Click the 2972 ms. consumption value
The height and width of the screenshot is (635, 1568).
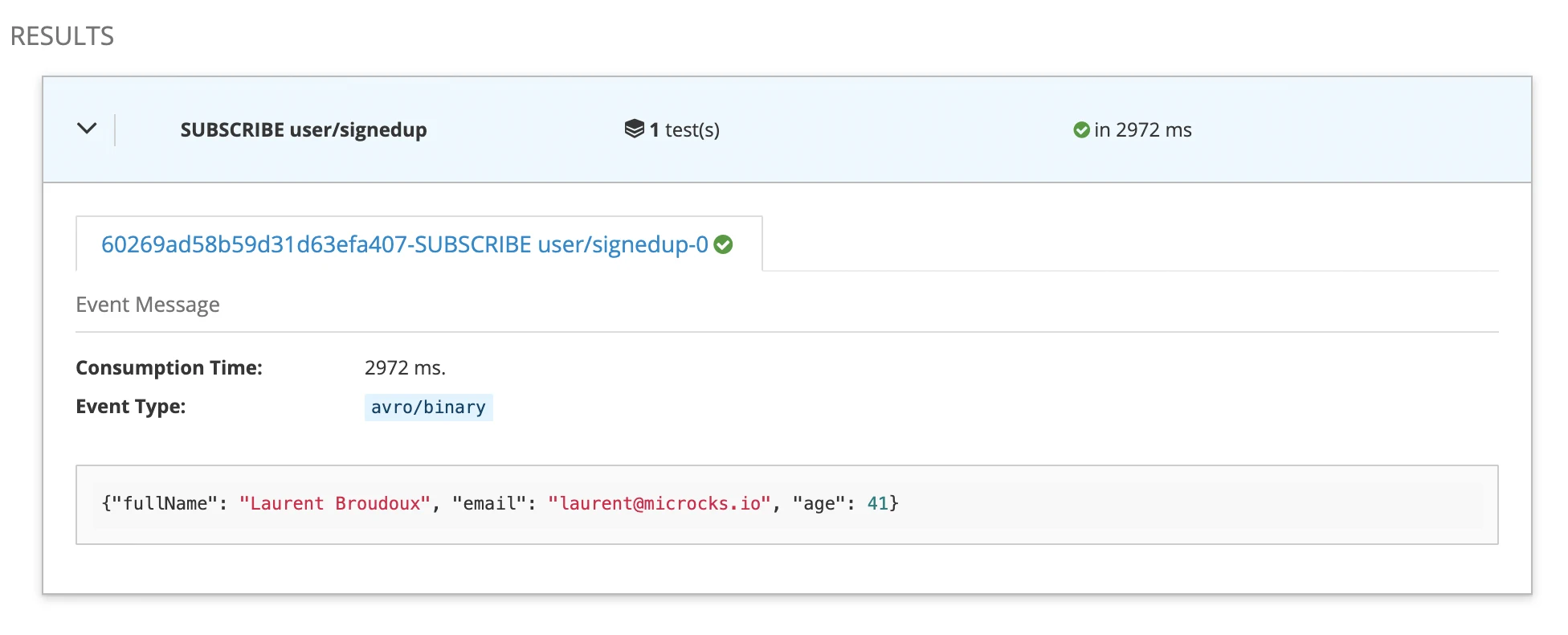[405, 367]
